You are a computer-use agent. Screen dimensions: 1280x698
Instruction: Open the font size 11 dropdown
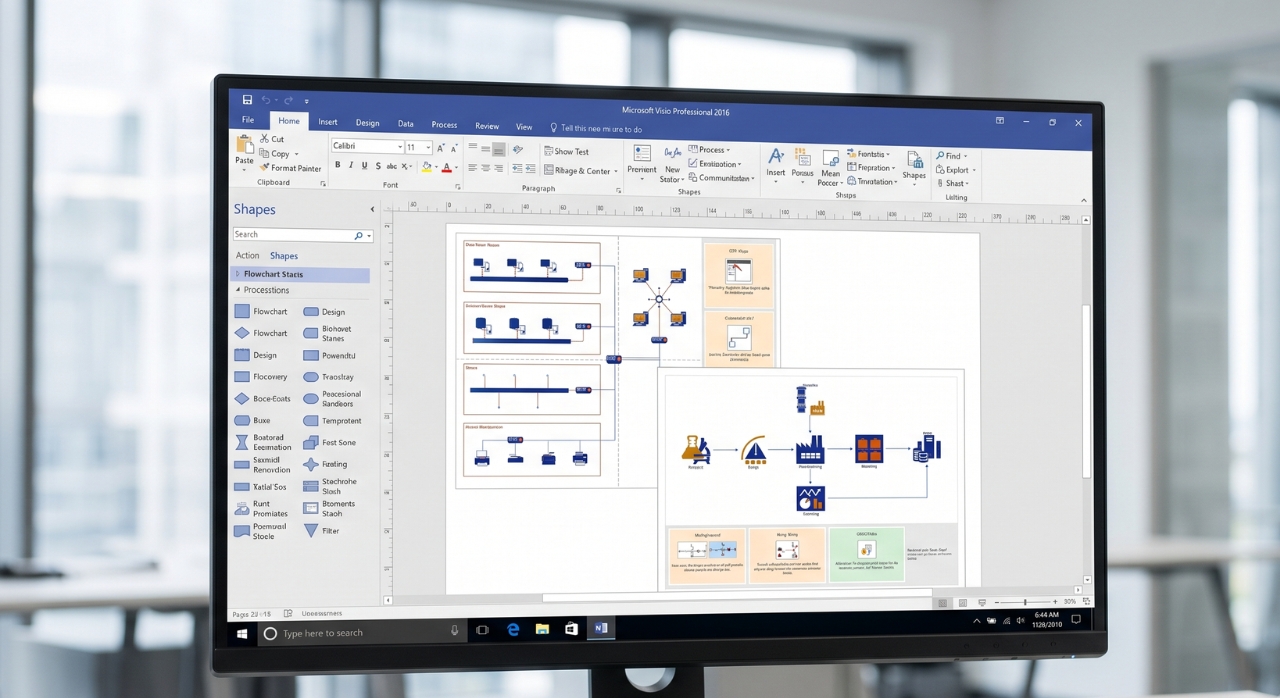click(428, 147)
